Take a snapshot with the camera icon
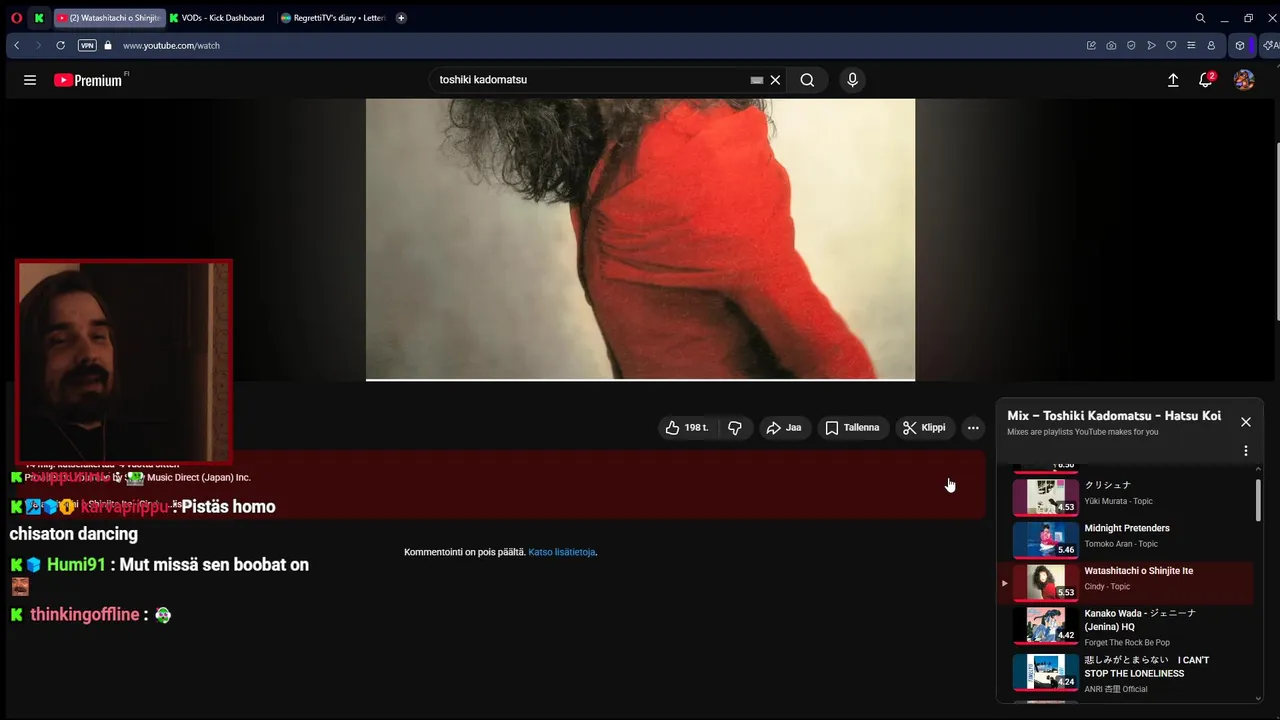Screen dimensions: 1280x720 (1111, 45)
